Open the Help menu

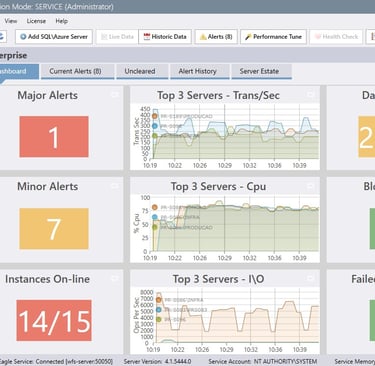62,21
